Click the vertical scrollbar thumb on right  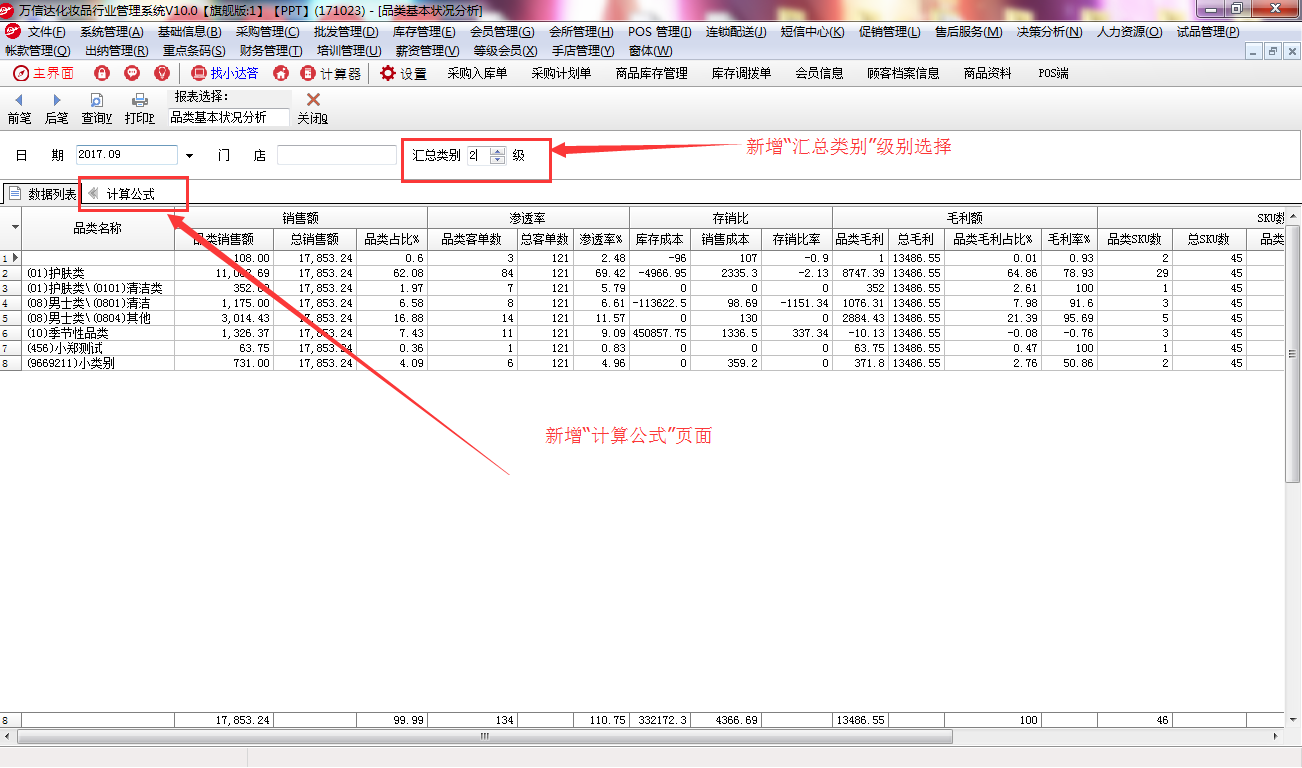1292,352
